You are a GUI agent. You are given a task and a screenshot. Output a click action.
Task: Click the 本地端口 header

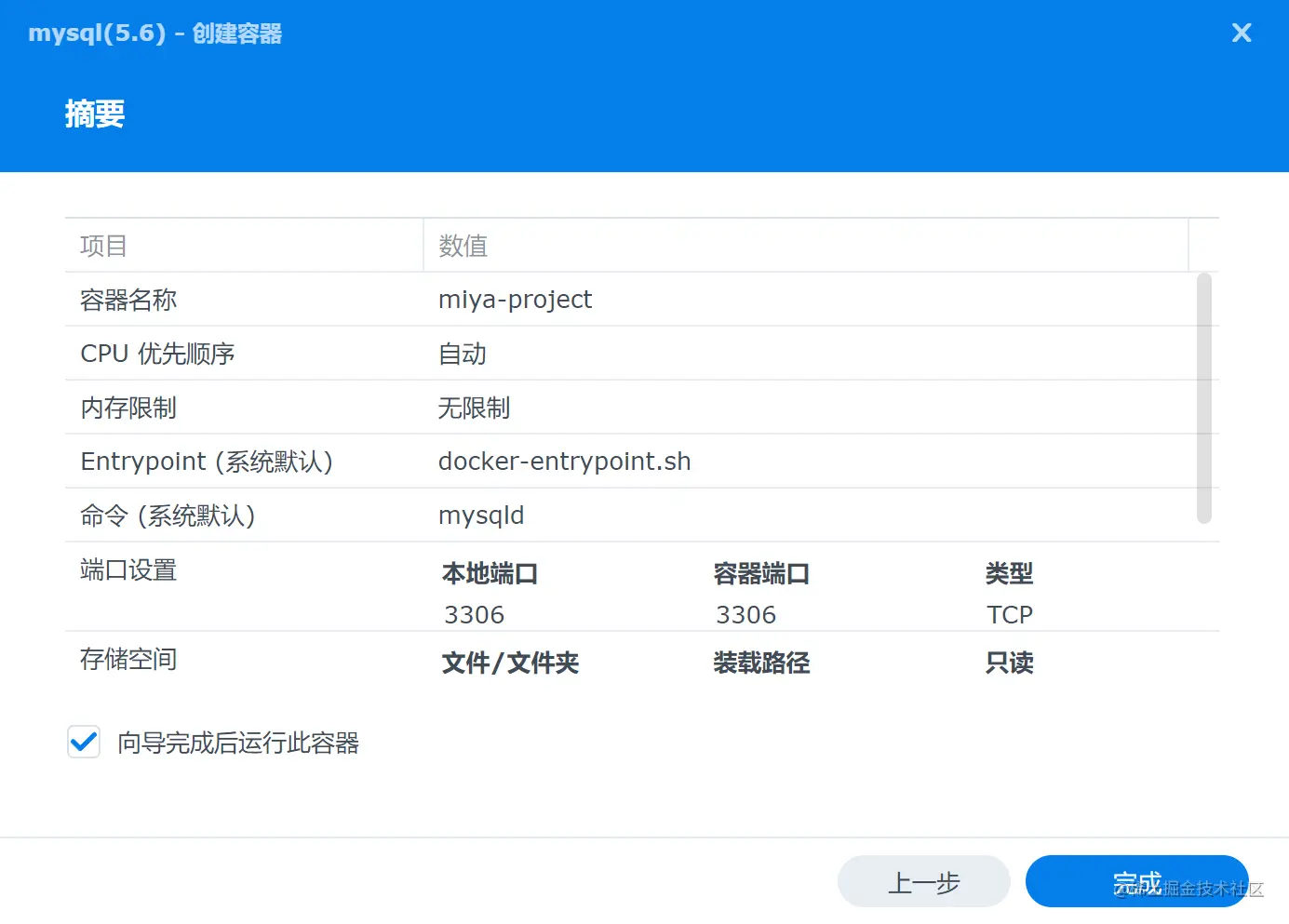(490, 573)
